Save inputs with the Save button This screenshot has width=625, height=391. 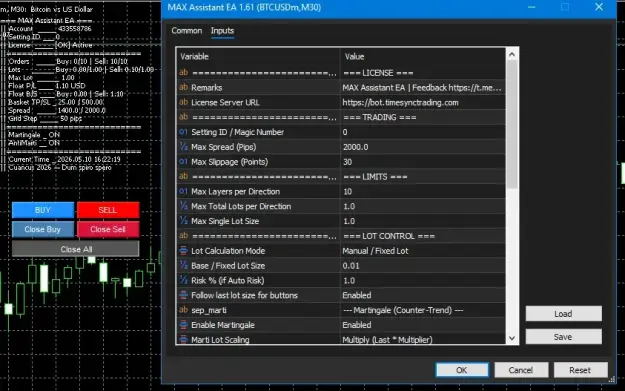(x=563, y=337)
